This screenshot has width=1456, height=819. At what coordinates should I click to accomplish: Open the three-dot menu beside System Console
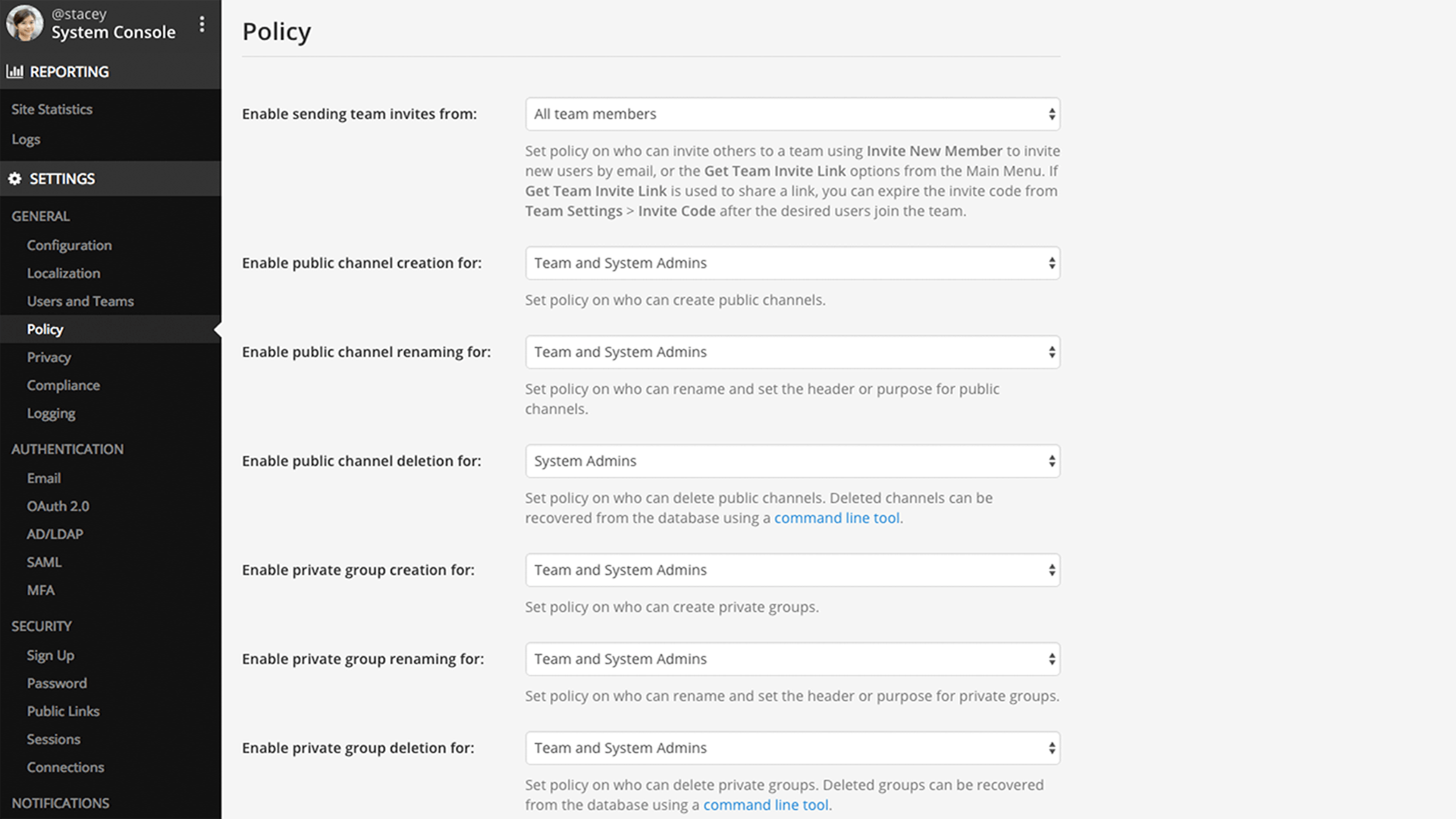[202, 24]
